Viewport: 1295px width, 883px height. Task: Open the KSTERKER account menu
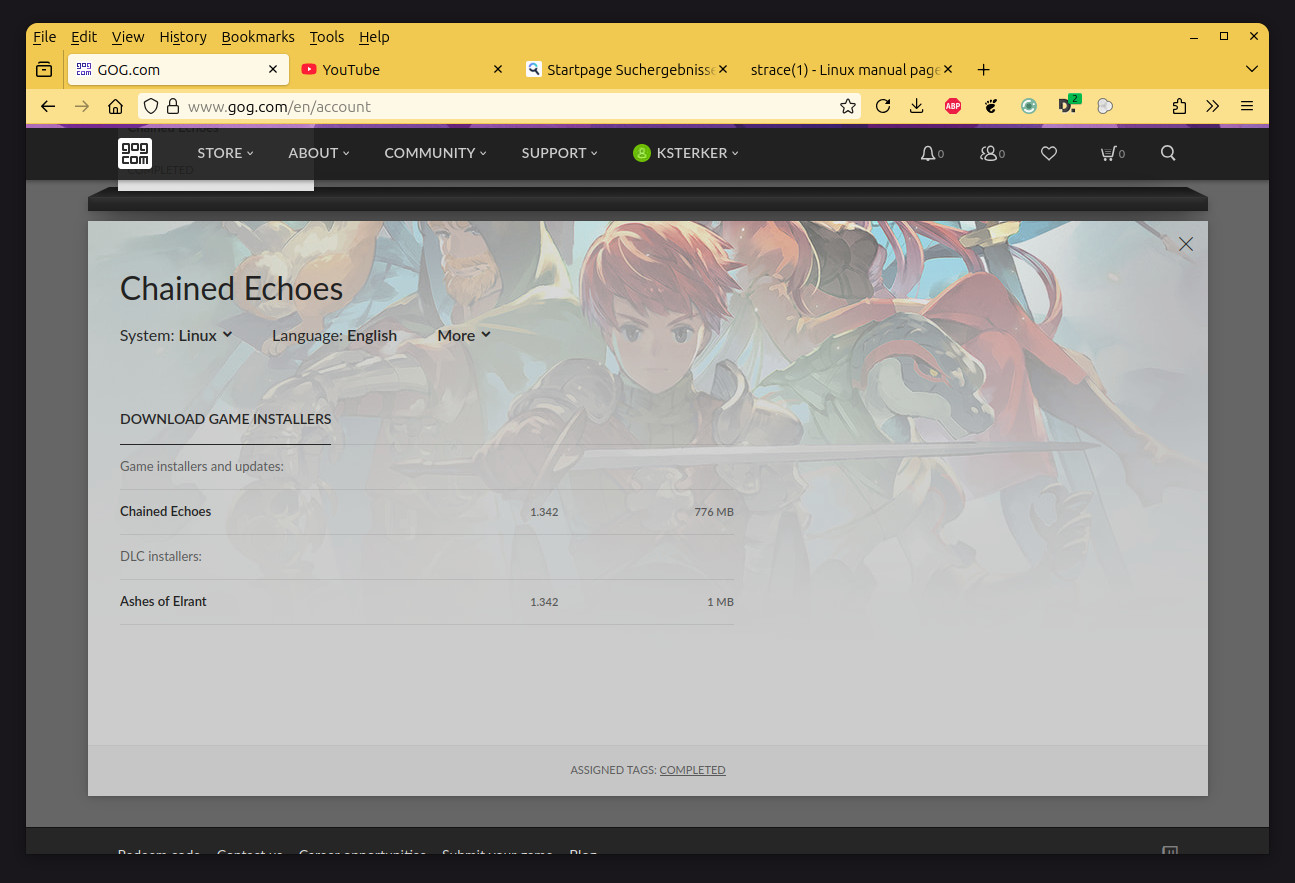(x=686, y=153)
